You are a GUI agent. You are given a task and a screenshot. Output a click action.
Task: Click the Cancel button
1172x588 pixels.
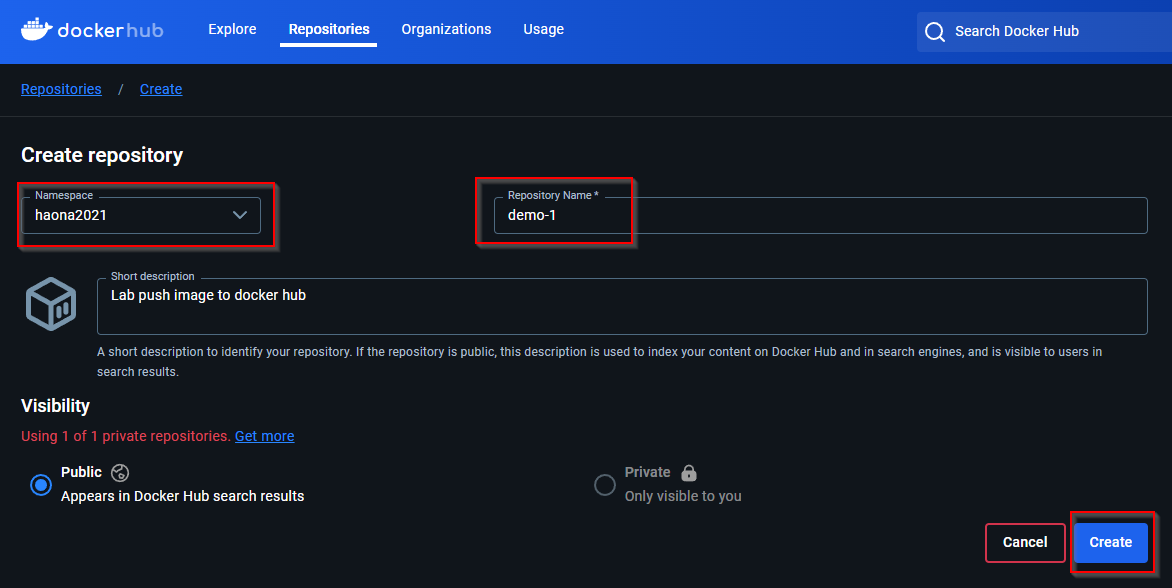tap(1025, 542)
